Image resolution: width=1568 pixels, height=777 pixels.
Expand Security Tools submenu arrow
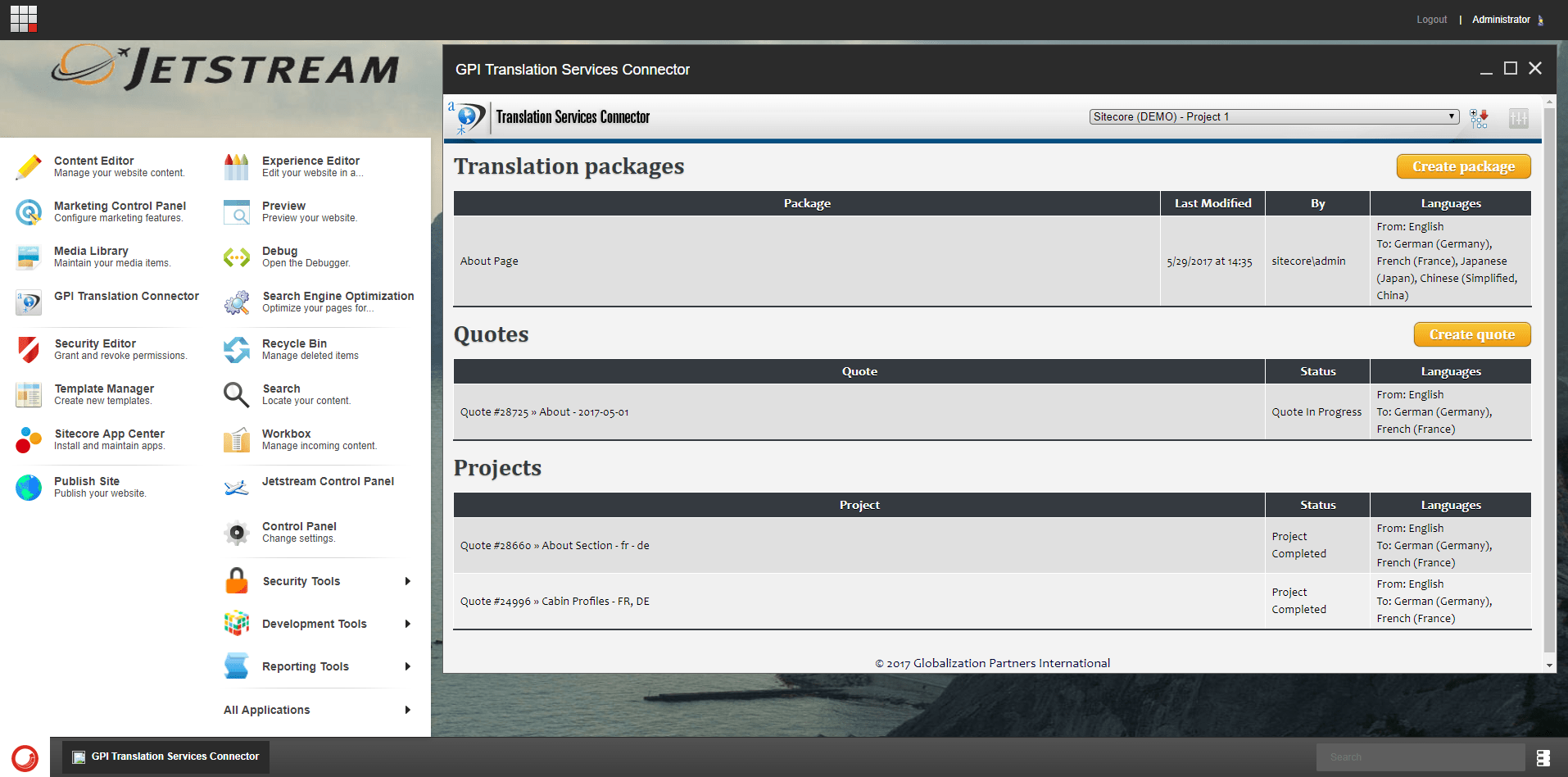[x=408, y=581]
